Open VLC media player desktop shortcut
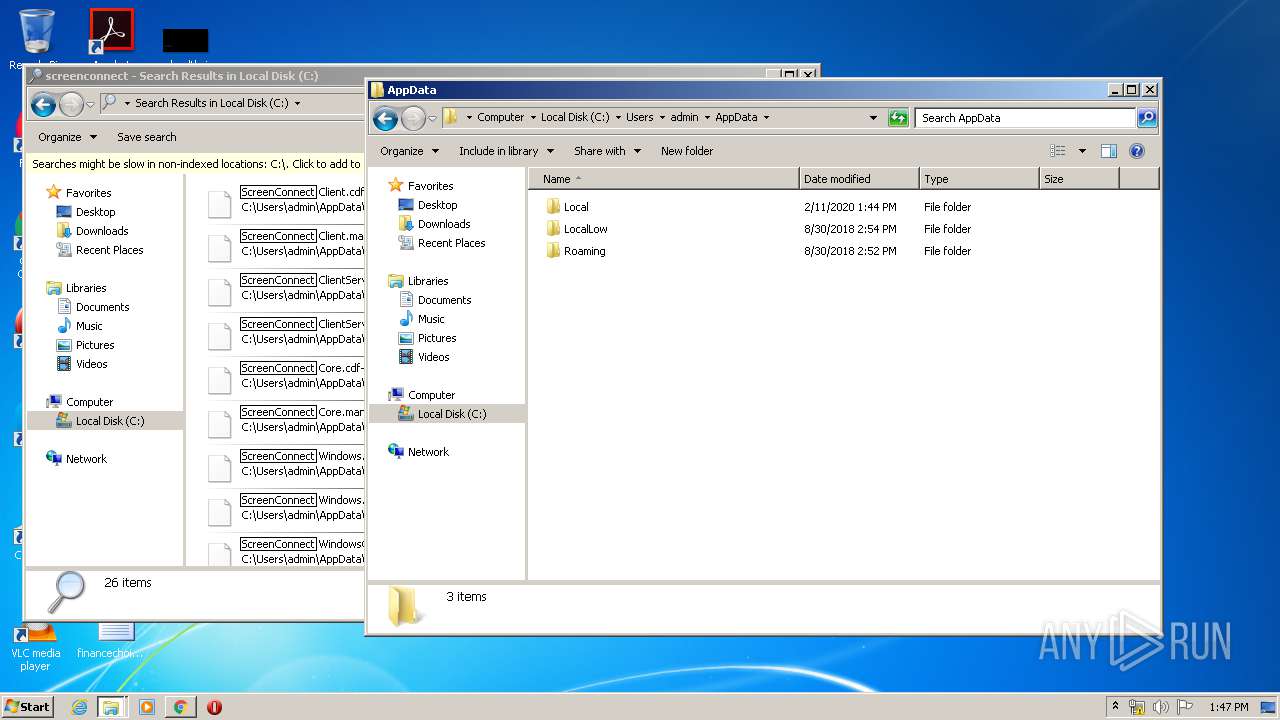Screen dimensions: 1280x720 (x=36, y=645)
